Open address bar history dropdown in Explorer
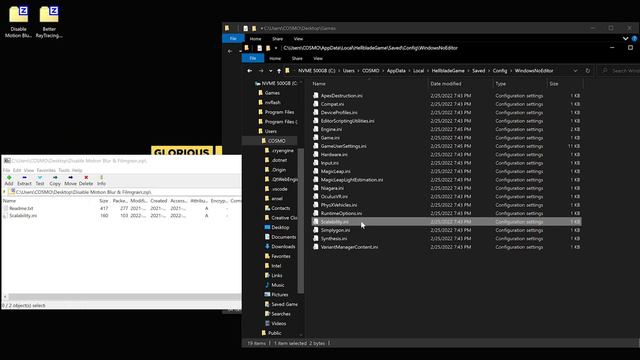The width and height of the screenshot is (640, 360). tap(575, 71)
